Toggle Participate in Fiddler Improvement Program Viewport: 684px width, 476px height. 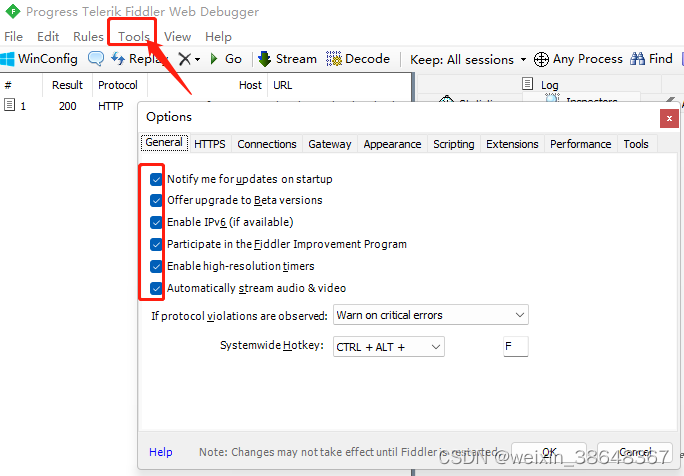[x=156, y=244]
